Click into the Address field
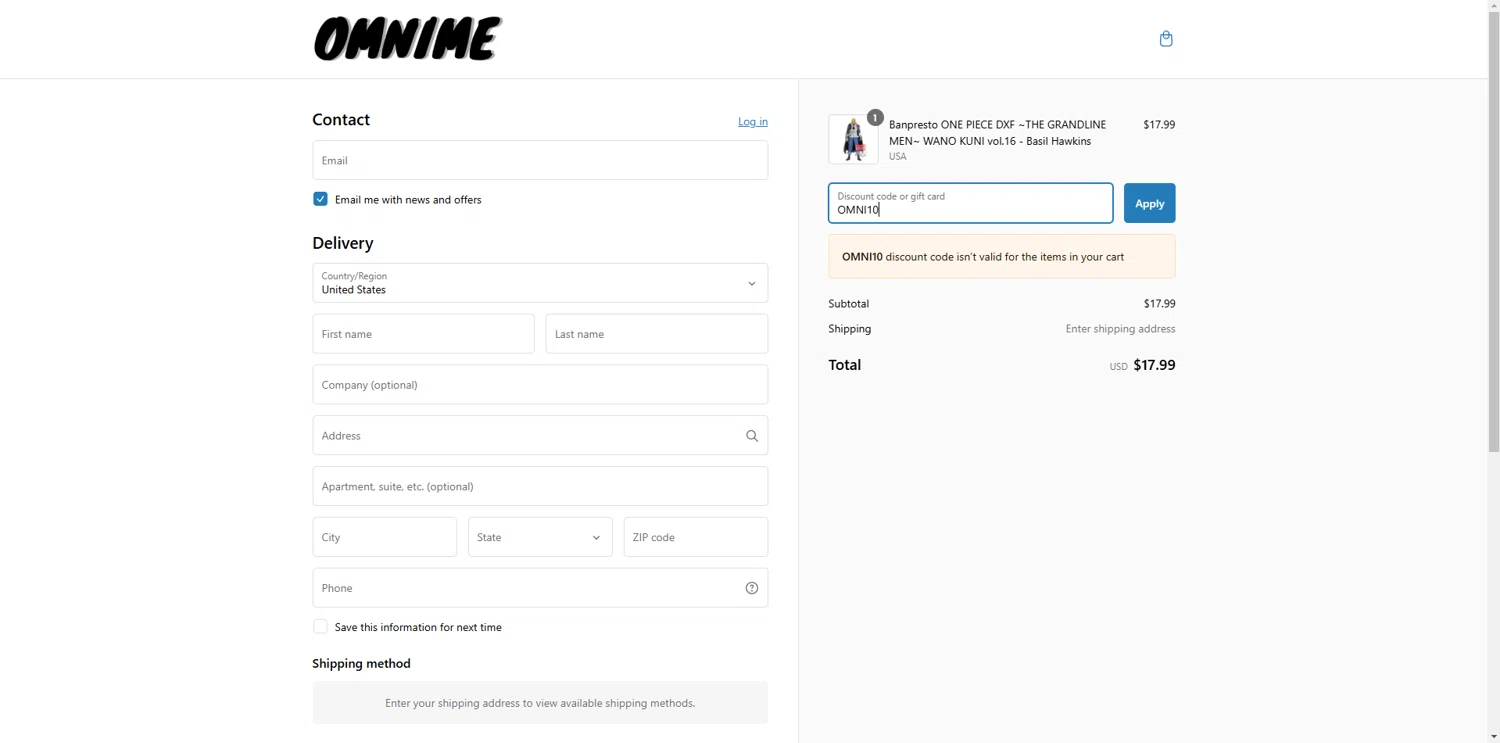 540,436
